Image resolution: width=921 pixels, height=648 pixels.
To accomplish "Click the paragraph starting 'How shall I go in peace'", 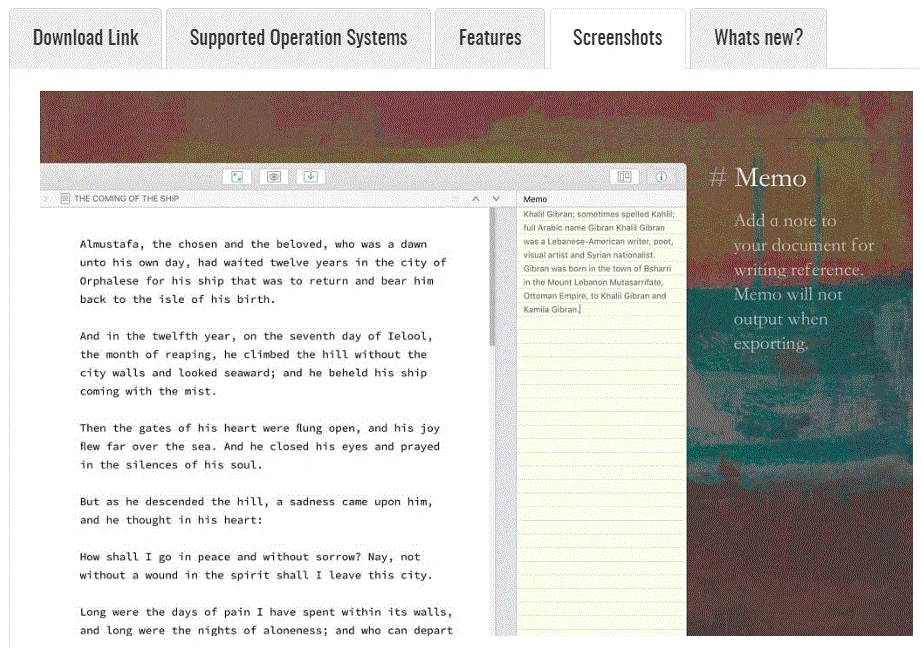I will pos(256,566).
